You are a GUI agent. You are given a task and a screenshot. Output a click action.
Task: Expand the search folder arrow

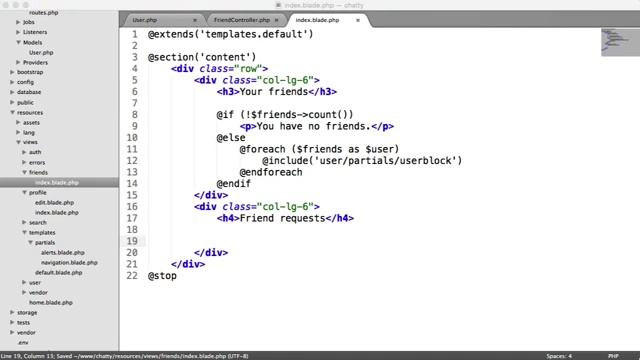pyautogui.click(x=24, y=222)
